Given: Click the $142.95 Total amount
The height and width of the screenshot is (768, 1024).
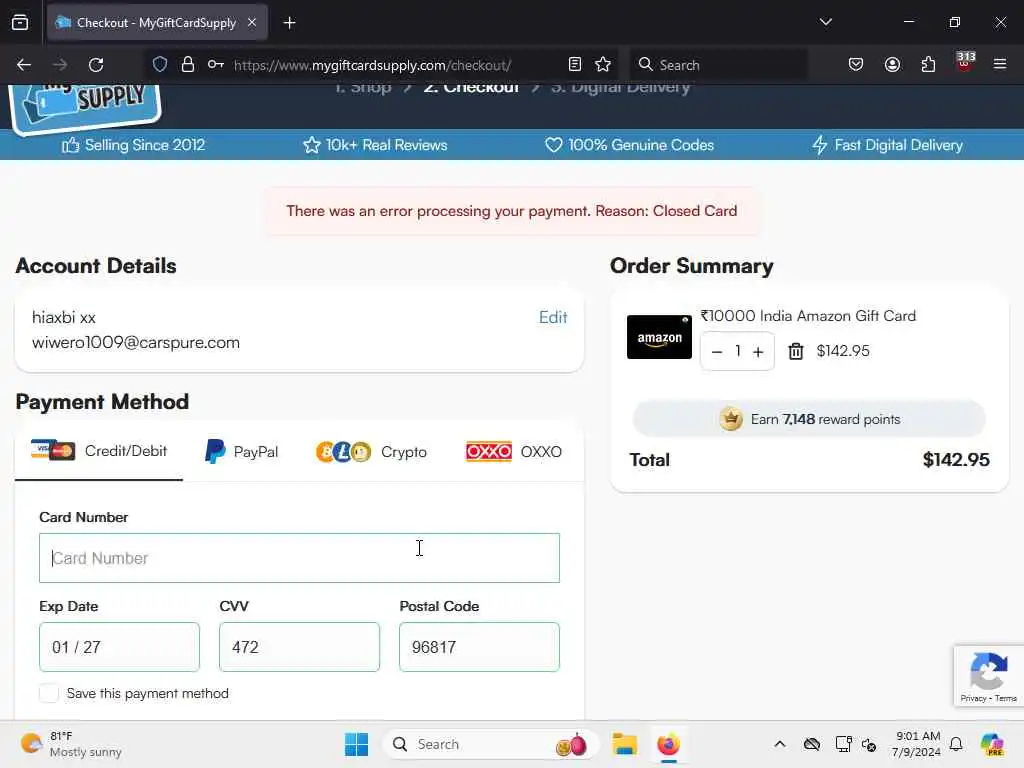Looking at the screenshot, I should (x=956, y=460).
